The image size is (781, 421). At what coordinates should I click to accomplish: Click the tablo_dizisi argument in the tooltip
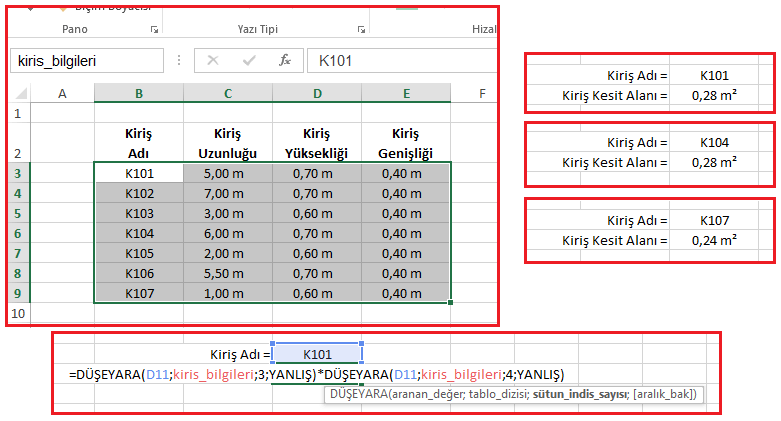pos(490,395)
